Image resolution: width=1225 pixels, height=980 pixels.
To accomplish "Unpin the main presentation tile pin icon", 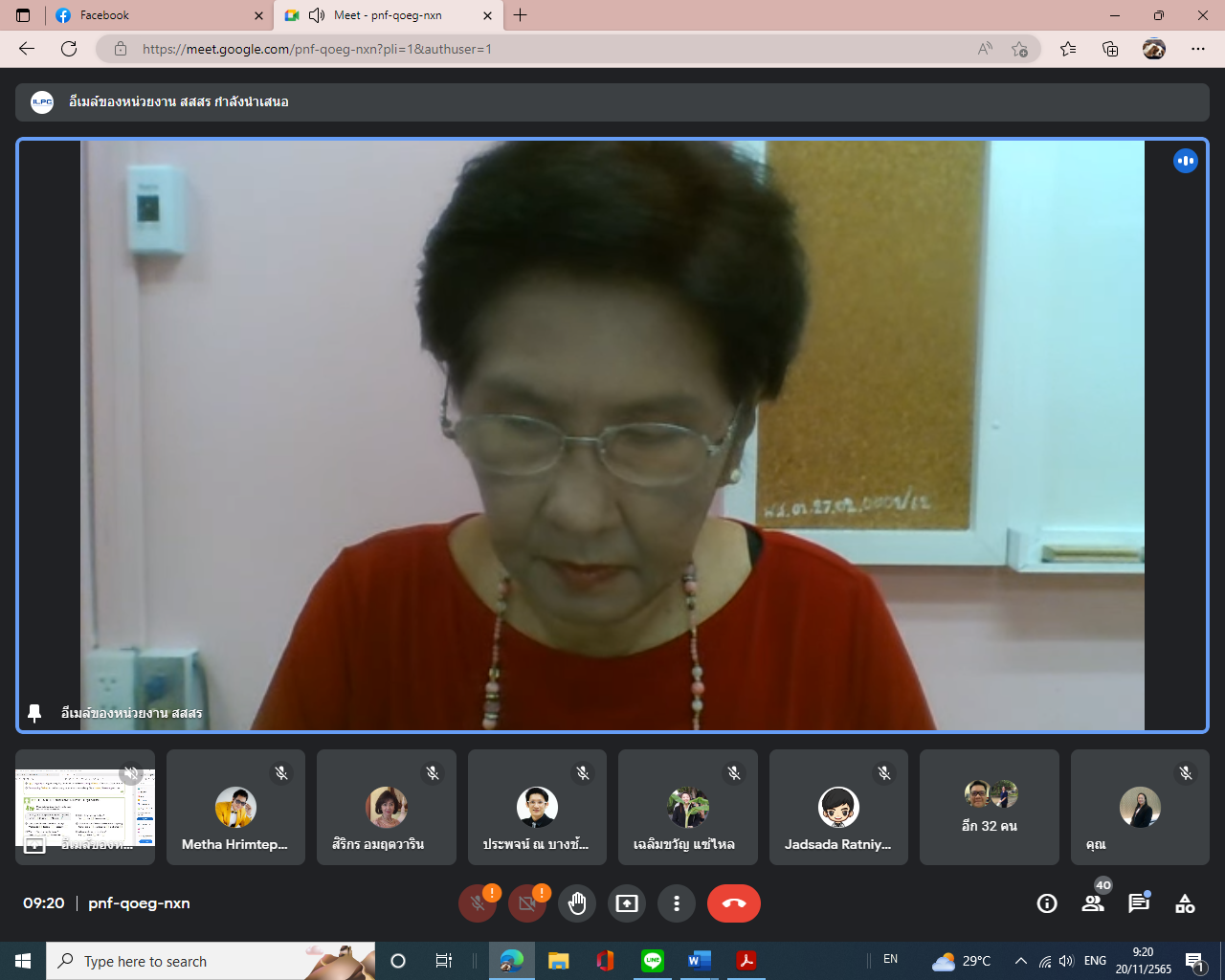I will pyautogui.click(x=34, y=713).
